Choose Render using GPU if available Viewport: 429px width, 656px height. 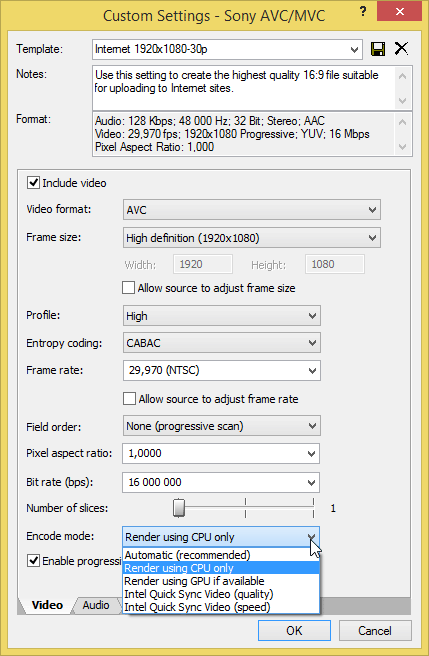[x=221, y=581]
